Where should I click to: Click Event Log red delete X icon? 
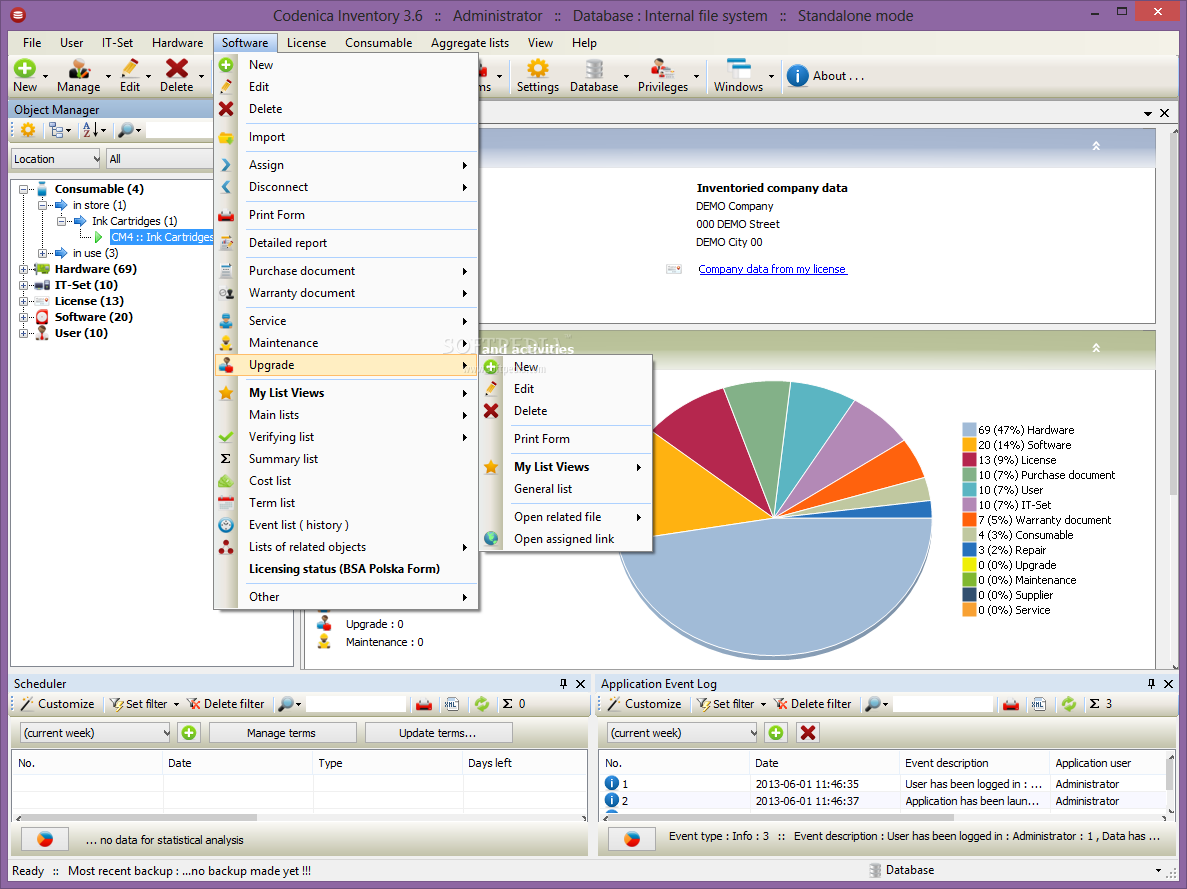tap(808, 732)
